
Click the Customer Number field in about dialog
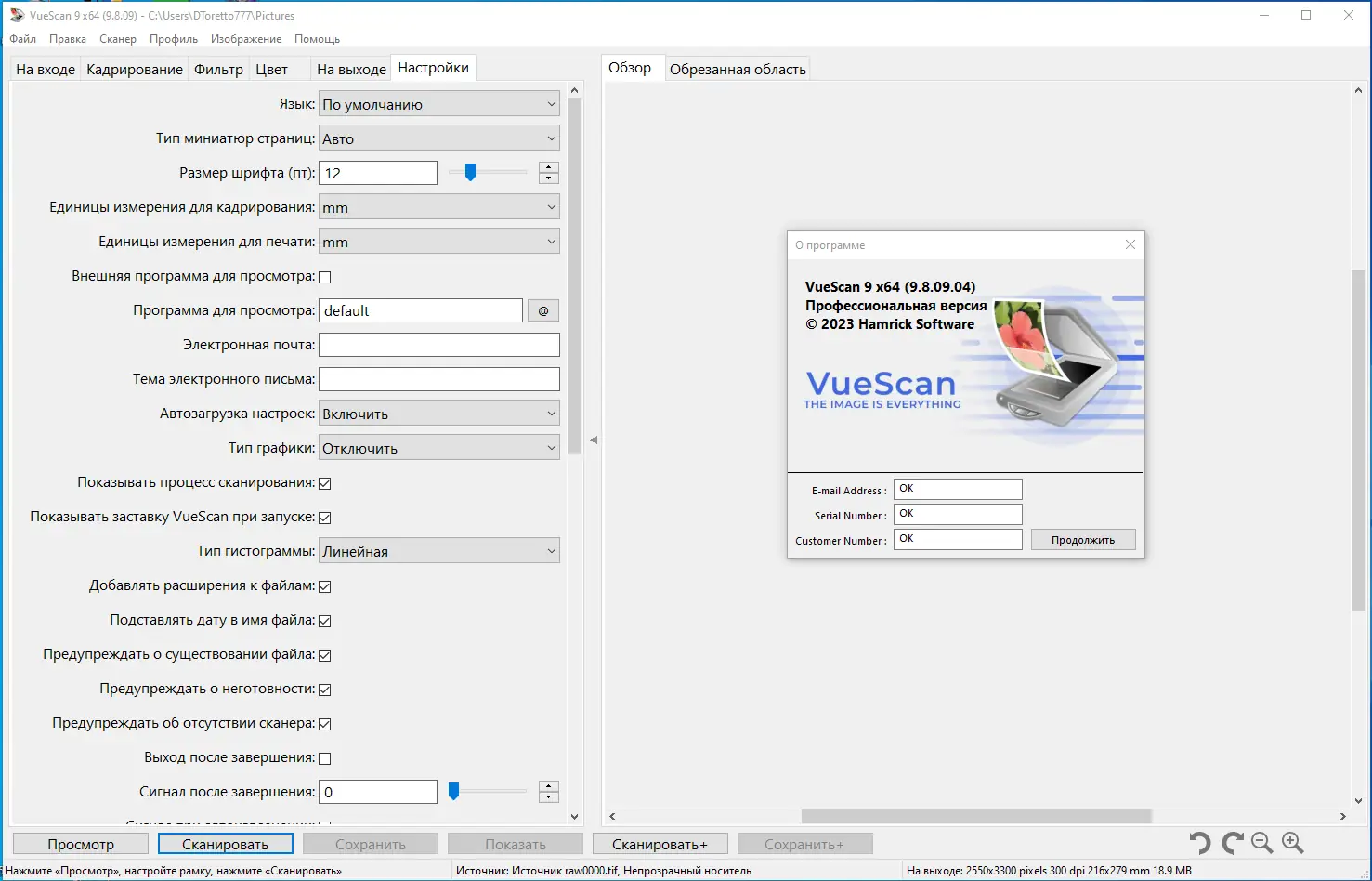click(958, 539)
